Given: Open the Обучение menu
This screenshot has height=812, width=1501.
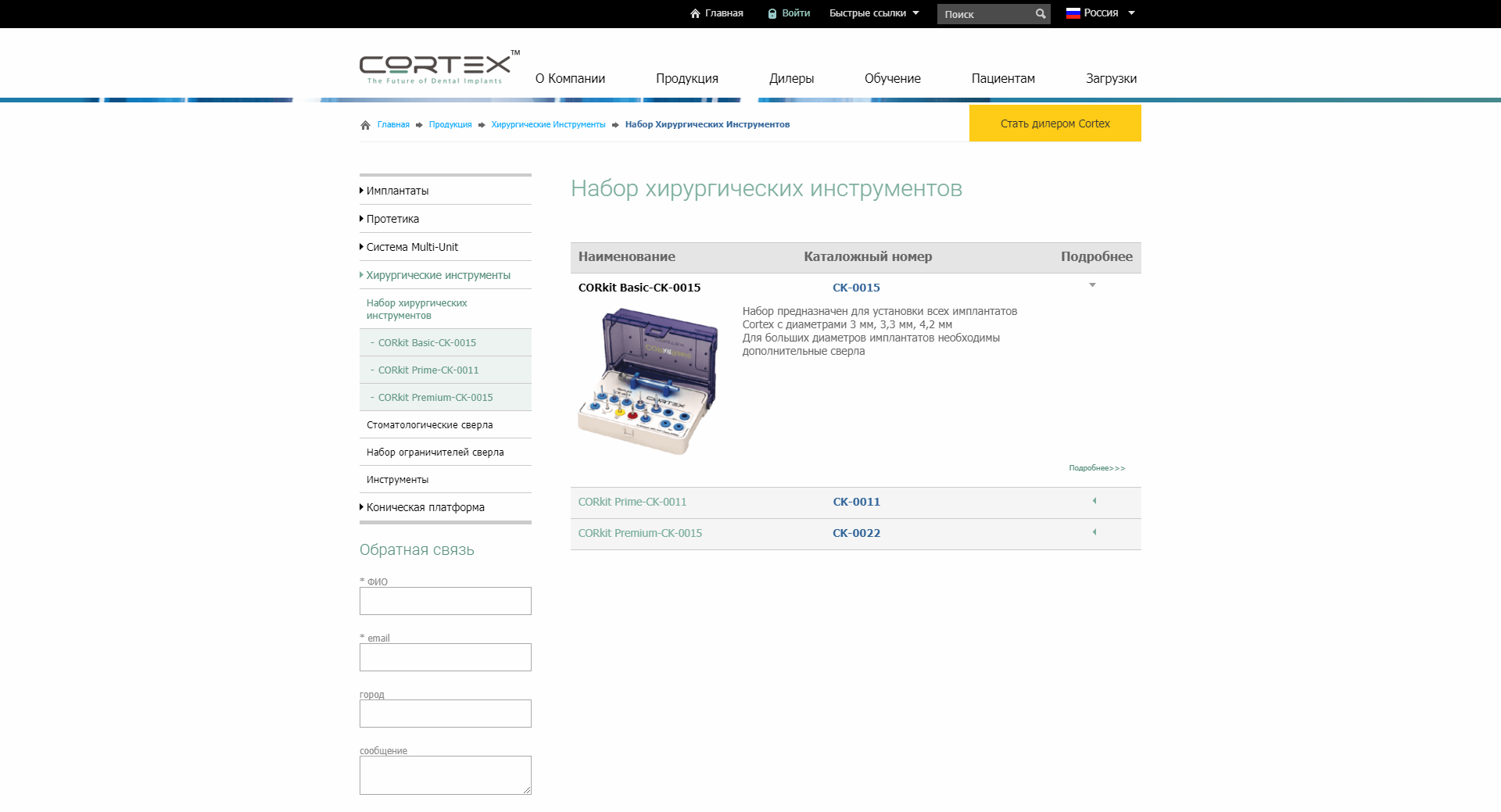Looking at the screenshot, I should pos(893,78).
